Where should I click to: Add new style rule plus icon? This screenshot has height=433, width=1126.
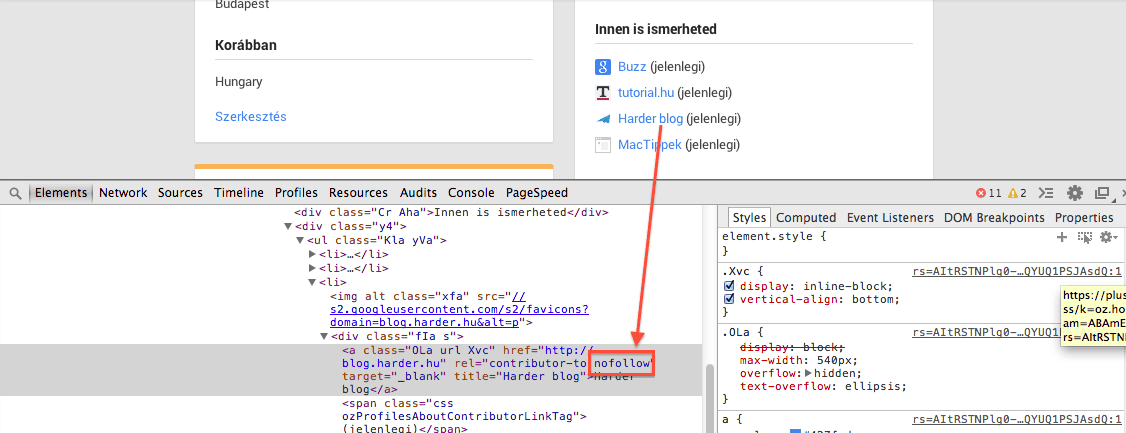[1062, 237]
